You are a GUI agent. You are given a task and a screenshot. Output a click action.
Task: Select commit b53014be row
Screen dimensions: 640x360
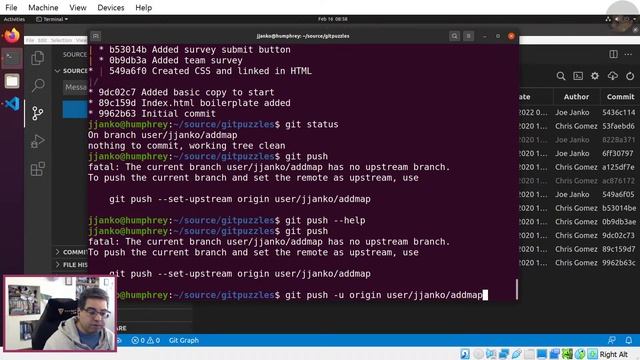click(x=579, y=208)
